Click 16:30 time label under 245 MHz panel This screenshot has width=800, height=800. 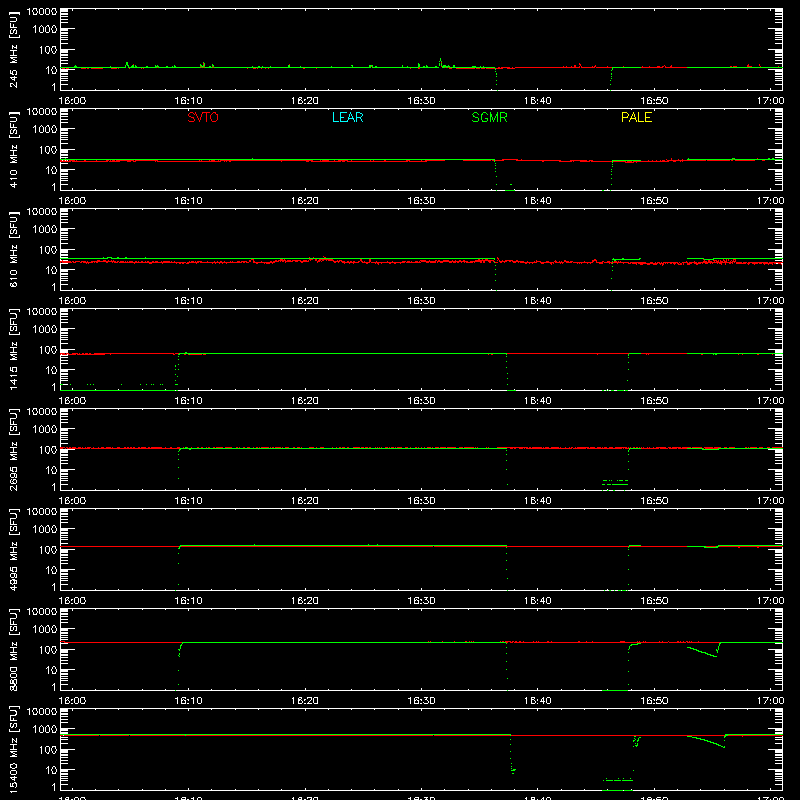pyautogui.click(x=421, y=101)
